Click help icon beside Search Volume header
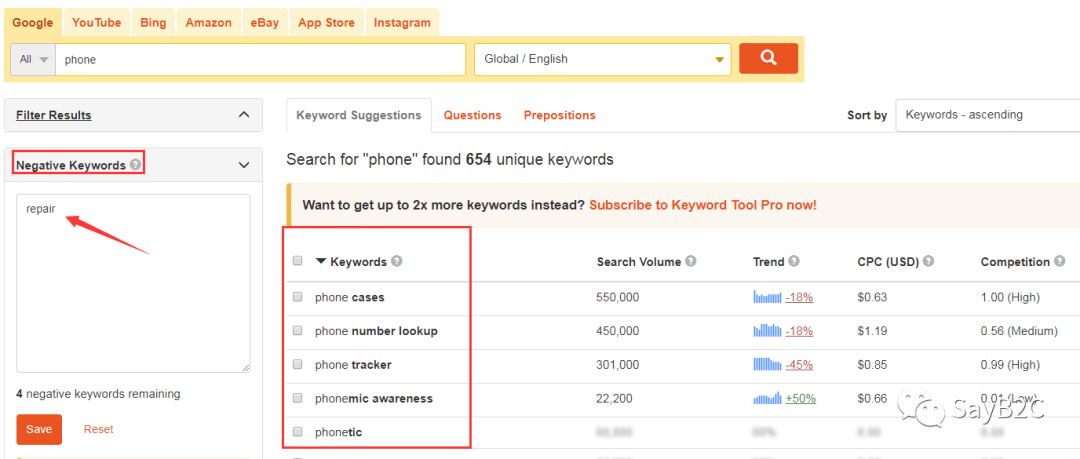This screenshot has height=459, width=1080. coord(691,262)
